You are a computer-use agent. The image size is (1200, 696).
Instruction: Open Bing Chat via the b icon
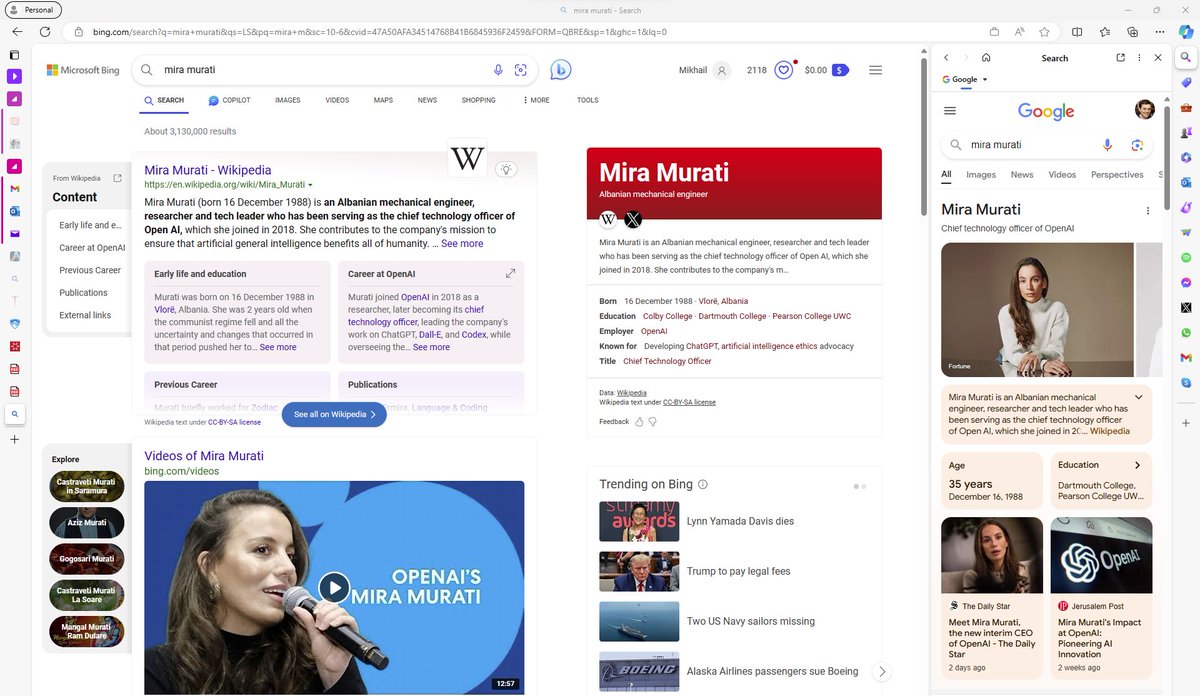[561, 68]
